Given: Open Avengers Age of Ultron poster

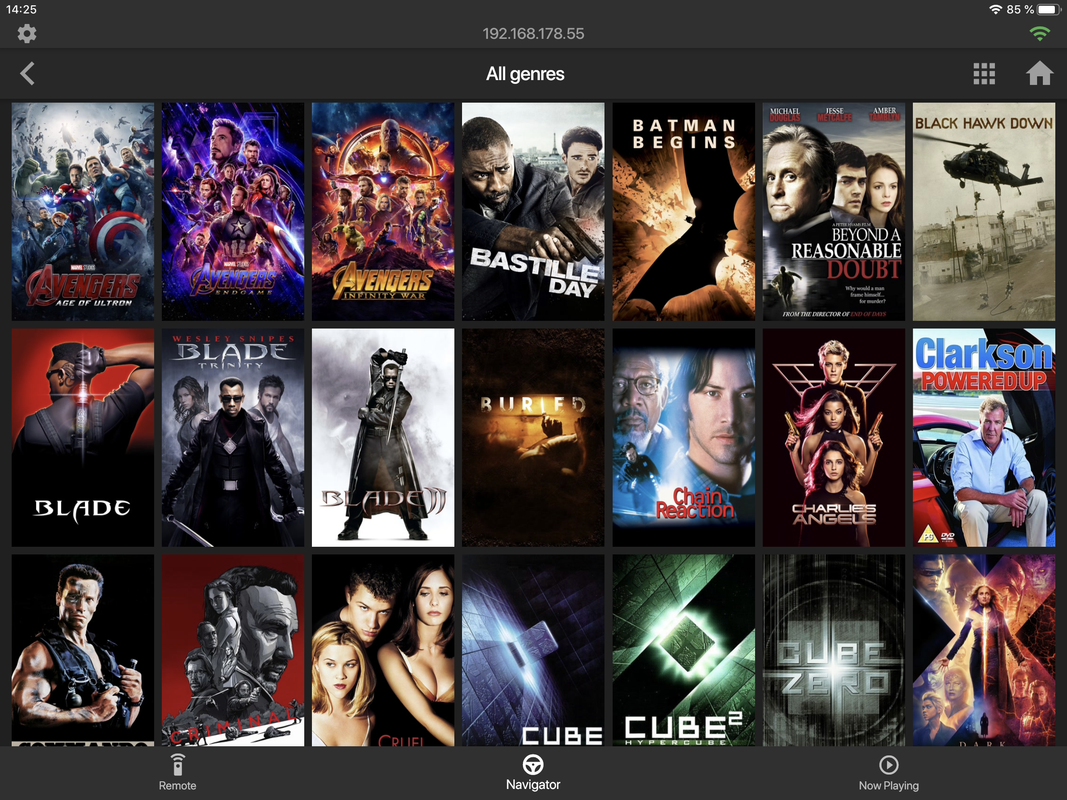Looking at the screenshot, I should pyautogui.click(x=83, y=212).
